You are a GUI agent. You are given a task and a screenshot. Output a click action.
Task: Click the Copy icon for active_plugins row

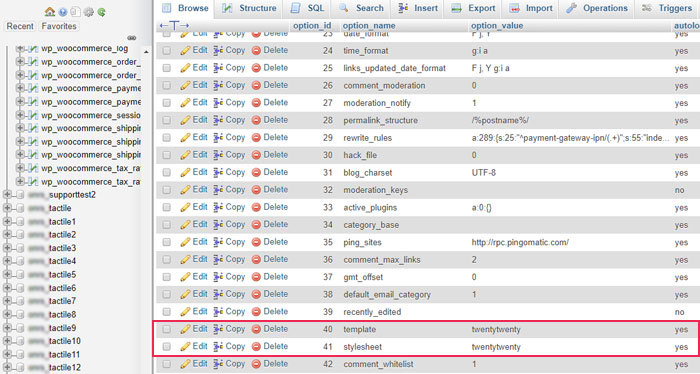(x=218, y=207)
